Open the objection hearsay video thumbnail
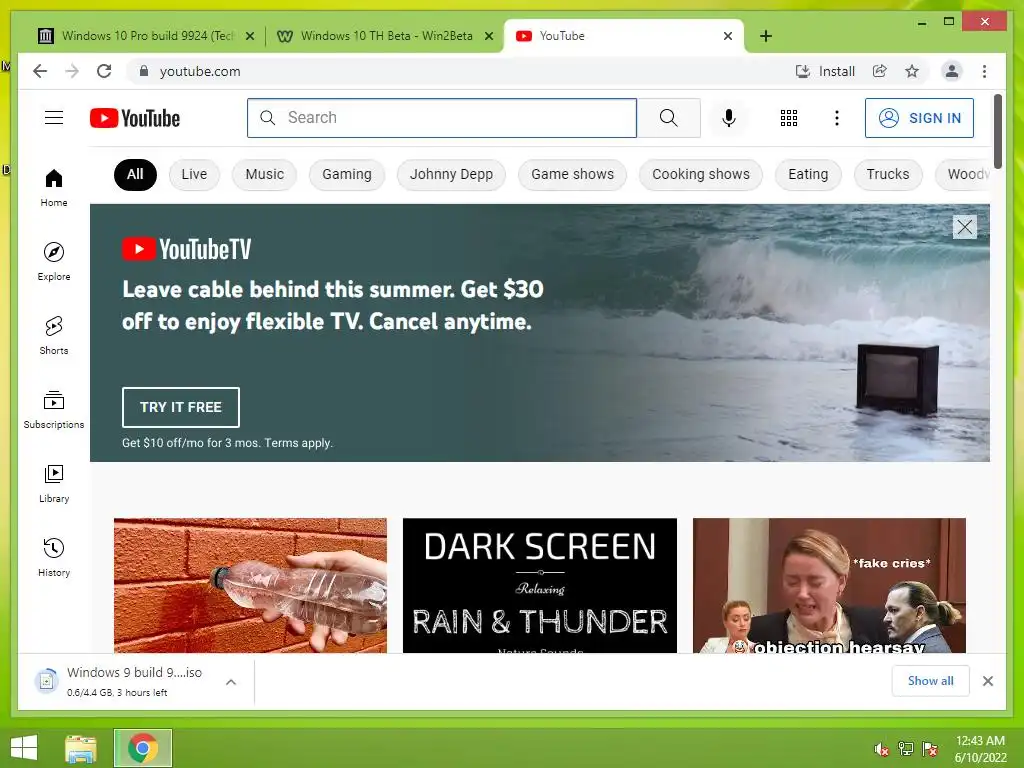Viewport: 1024px width, 768px height. coord(829,586)
